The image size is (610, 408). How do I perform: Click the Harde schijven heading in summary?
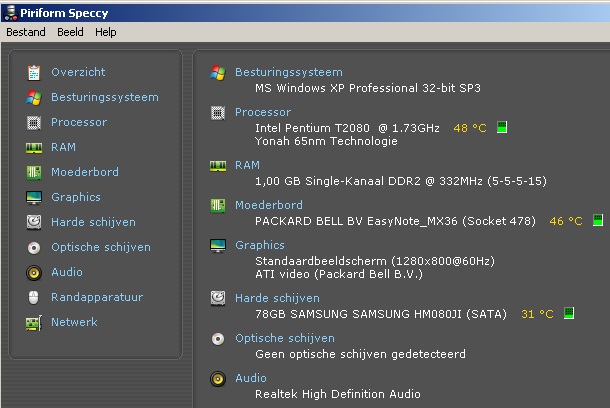pos(277,298)
